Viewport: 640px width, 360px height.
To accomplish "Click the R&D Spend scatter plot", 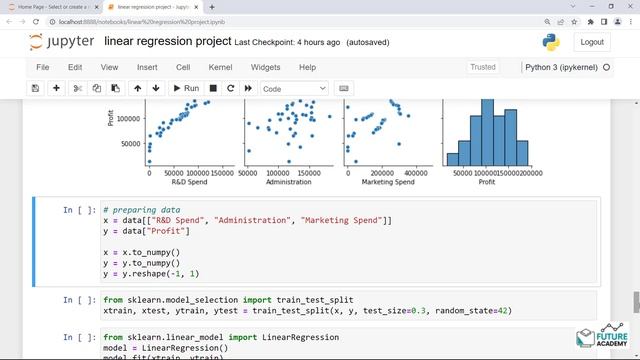I will [x=190, y=133].
